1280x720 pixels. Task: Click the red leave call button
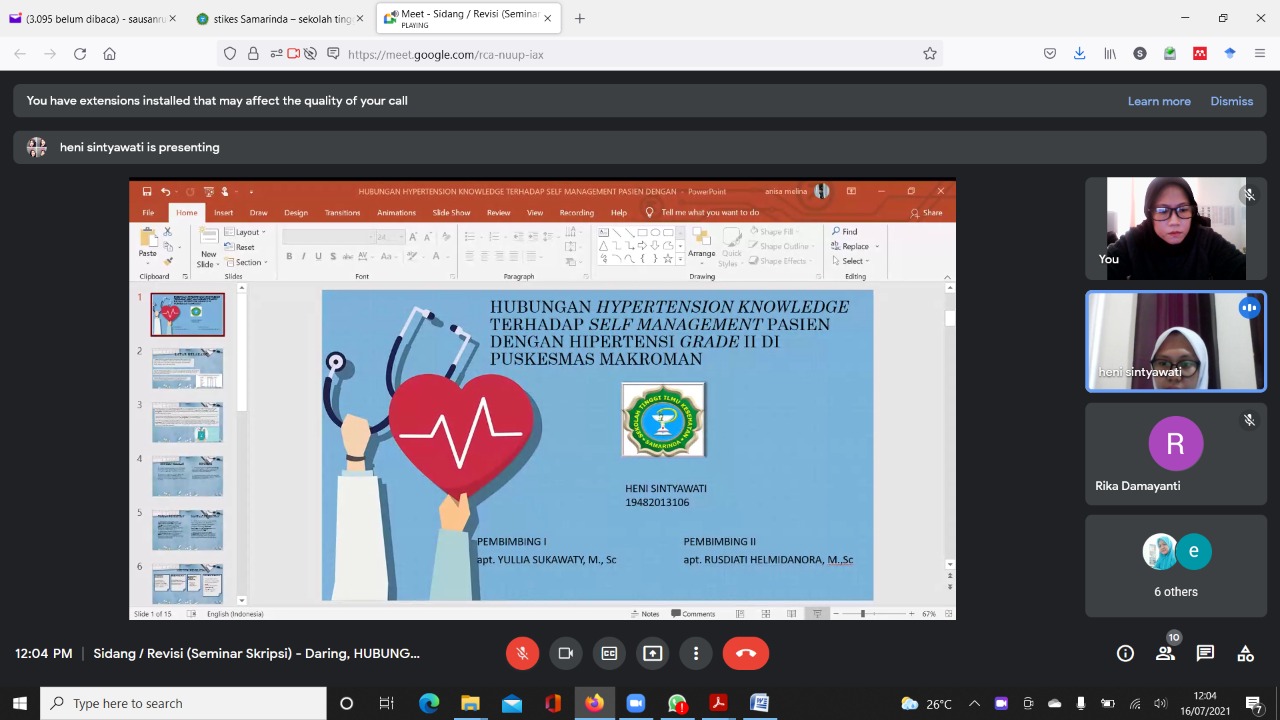[746, 653]
